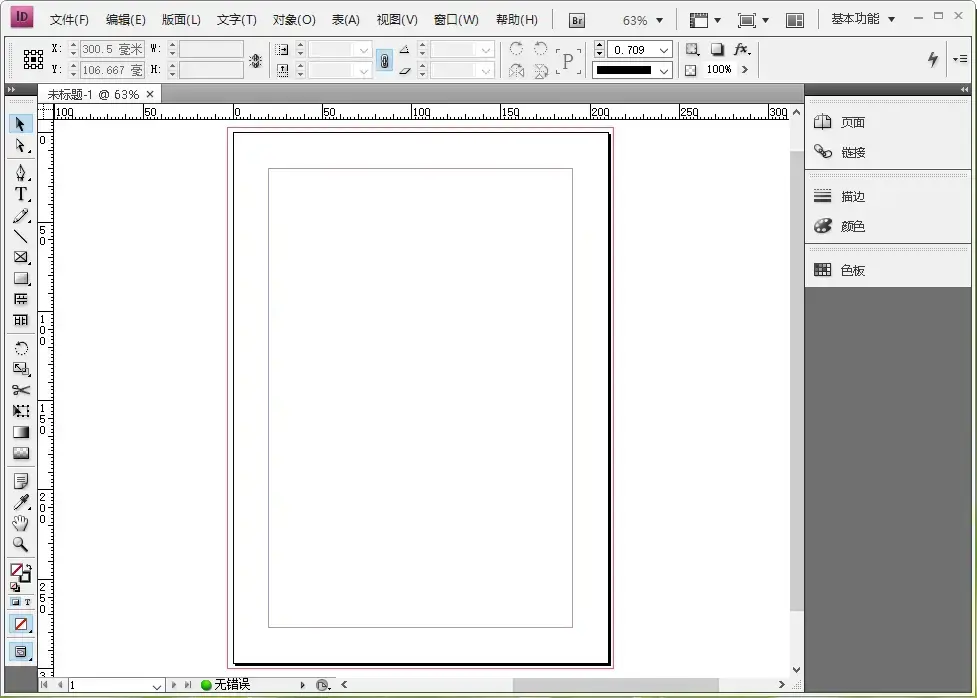The image size is (977, 698).
Task: Select the Free Transform tool
Action: point(21,411)
